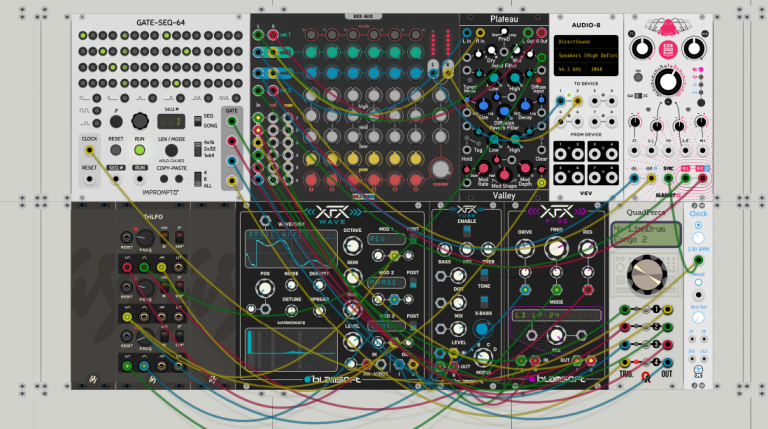
Task: Open AUDIO-8 Speakers device menu
Action: 586,55
